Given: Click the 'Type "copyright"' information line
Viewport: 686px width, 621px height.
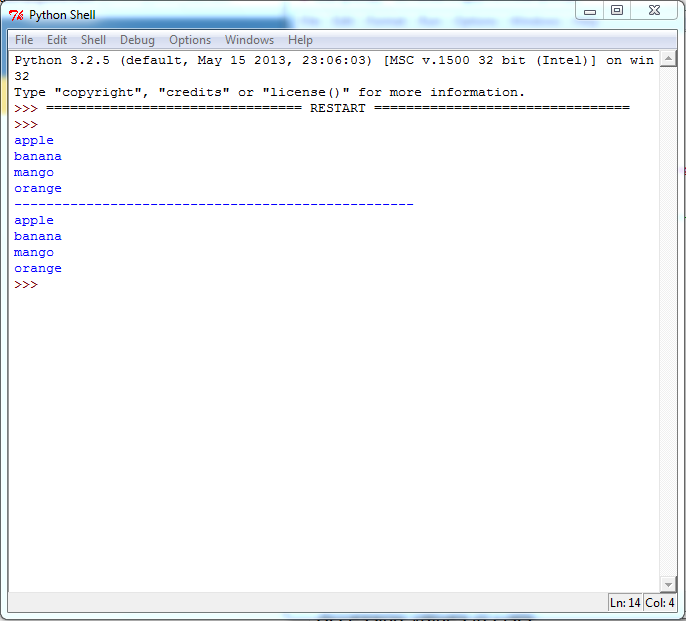Looking at the screenshot, I should (269, 92).
